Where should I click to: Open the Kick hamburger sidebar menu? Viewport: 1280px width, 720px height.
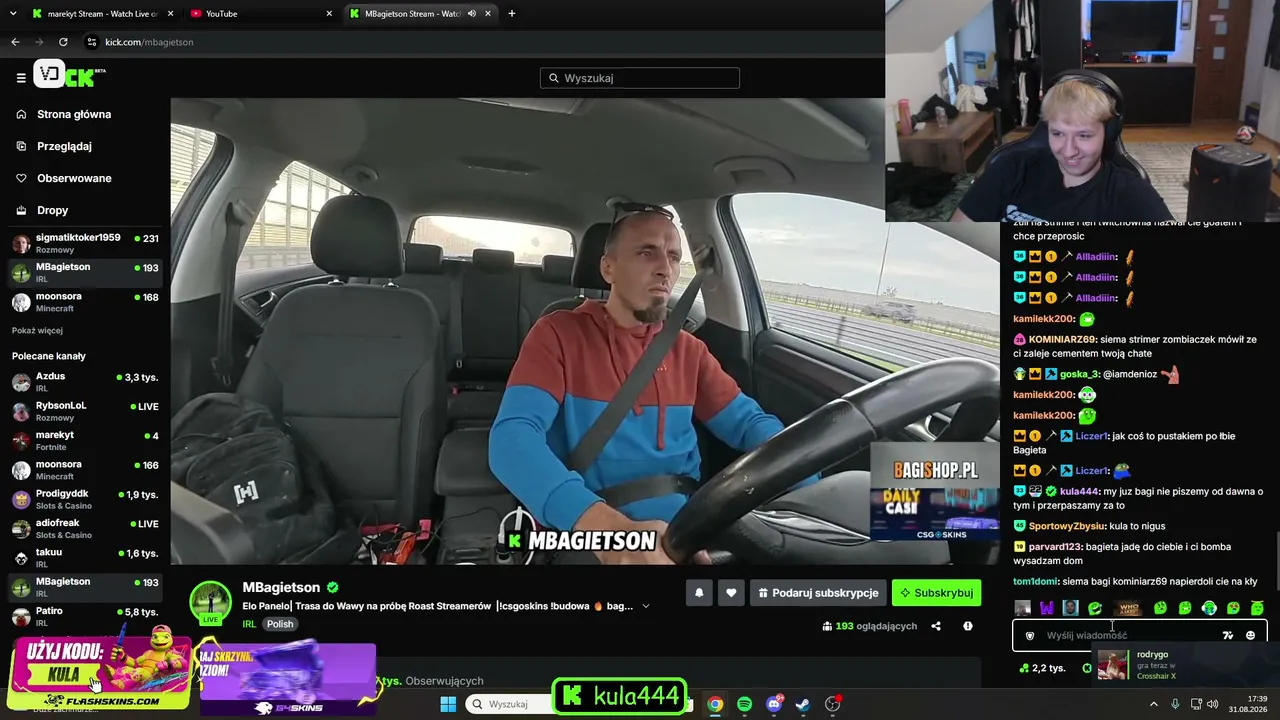pyautogui.click(x=21, y=77)
